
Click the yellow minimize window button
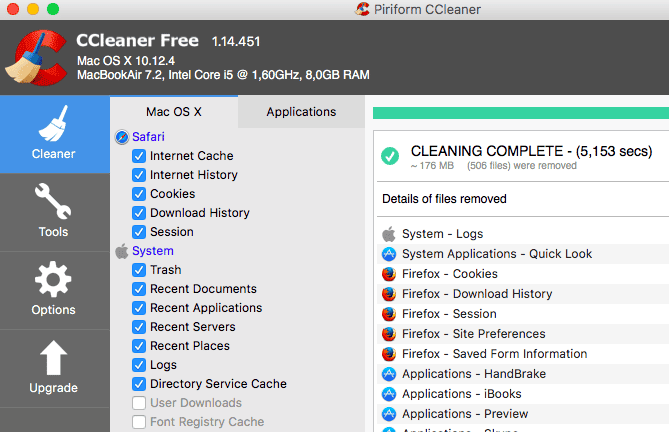pos(33,9)
